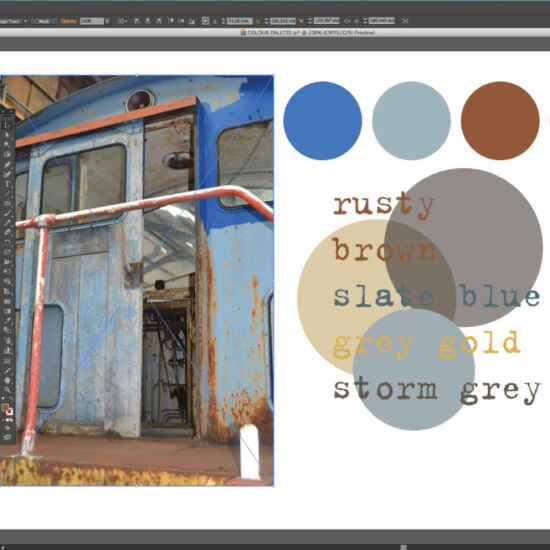Viewport: 550px width, 550px height.
Task: Click the Mask button in control bar
Action: click(x=43, y=21)
